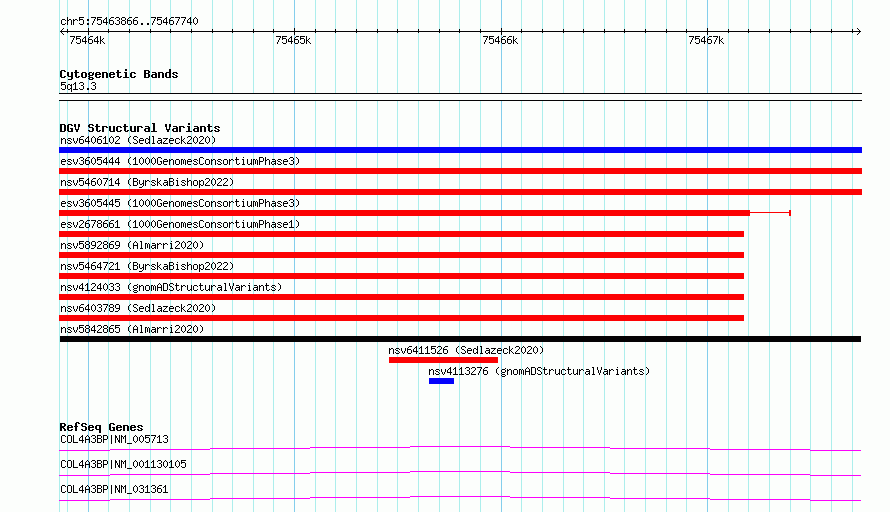This screenshot has height=512, width=890.
Task: Click the red nsv6403789 variant bar
Action: 401,318
